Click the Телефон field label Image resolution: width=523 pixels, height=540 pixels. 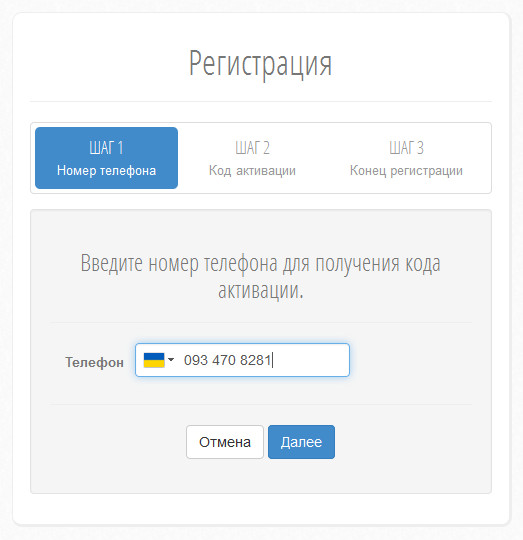94,363
